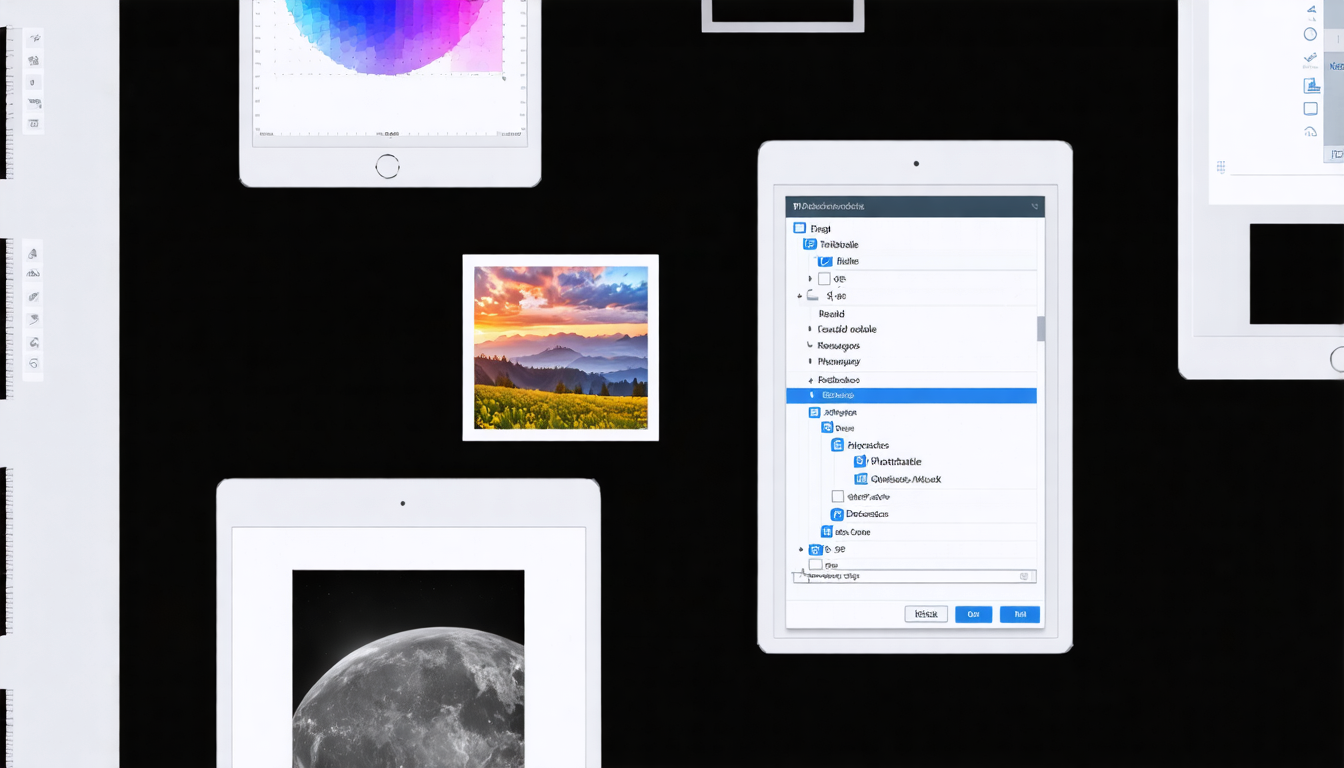The image size is (1344, 768).
Task: Check the empty box beside 'GitePladie' row
Action: (838, 496)
